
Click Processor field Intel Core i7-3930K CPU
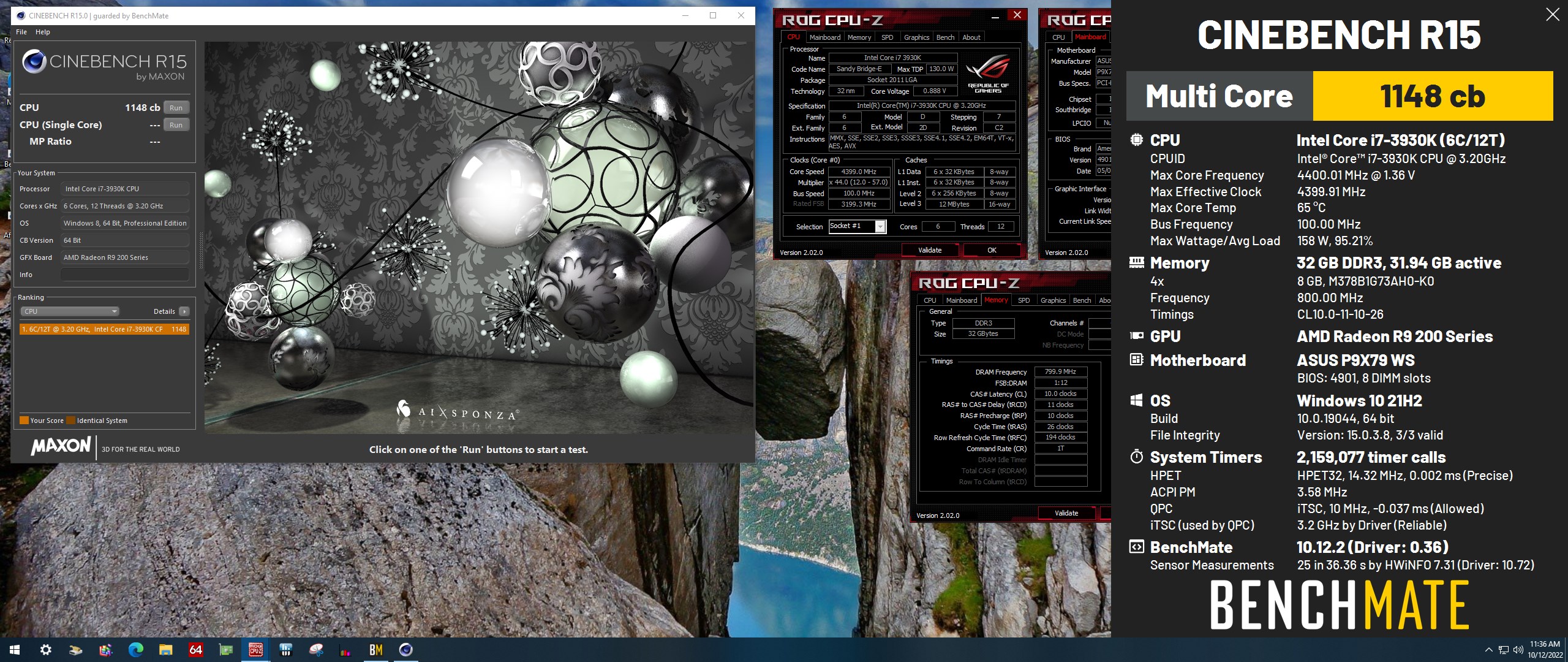tap(125, 189)
